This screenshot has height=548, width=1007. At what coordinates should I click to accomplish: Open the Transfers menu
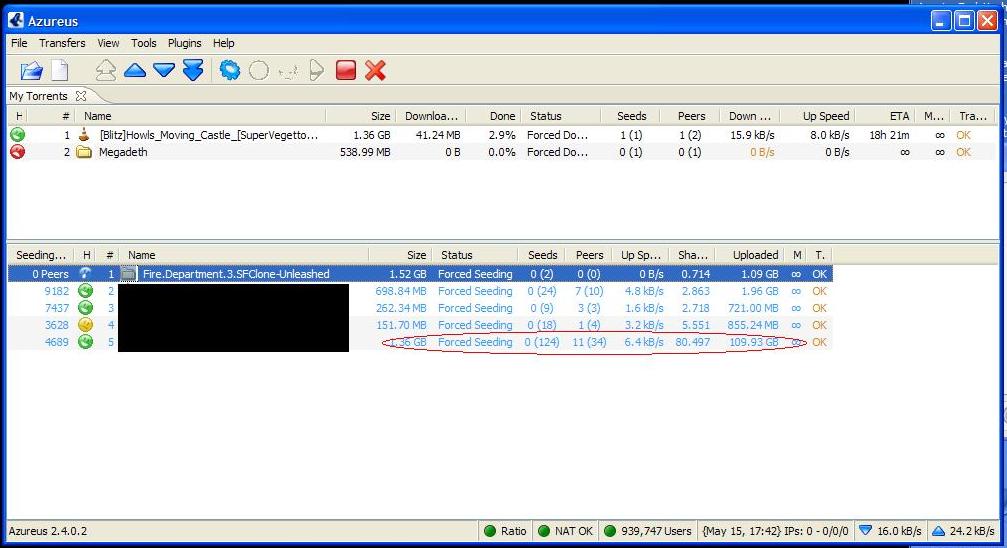(62, 43)
